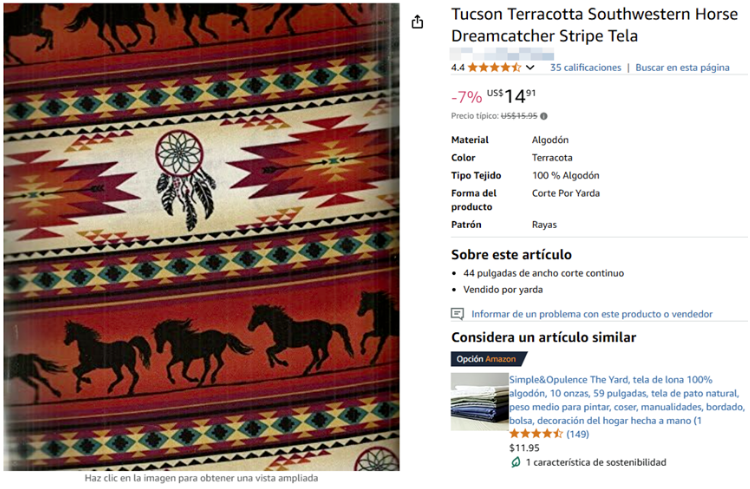Click the sustainability leaf icon
Image resolution: width=750 pixels, height=489 pixels.
516,462
